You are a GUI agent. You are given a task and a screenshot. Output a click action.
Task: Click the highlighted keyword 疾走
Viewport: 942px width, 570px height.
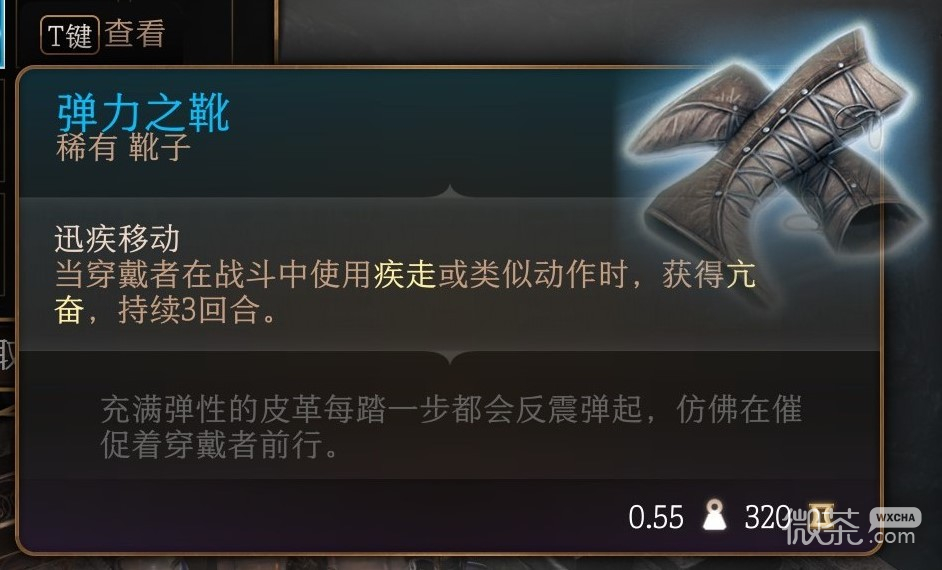[x=404, y=275]
